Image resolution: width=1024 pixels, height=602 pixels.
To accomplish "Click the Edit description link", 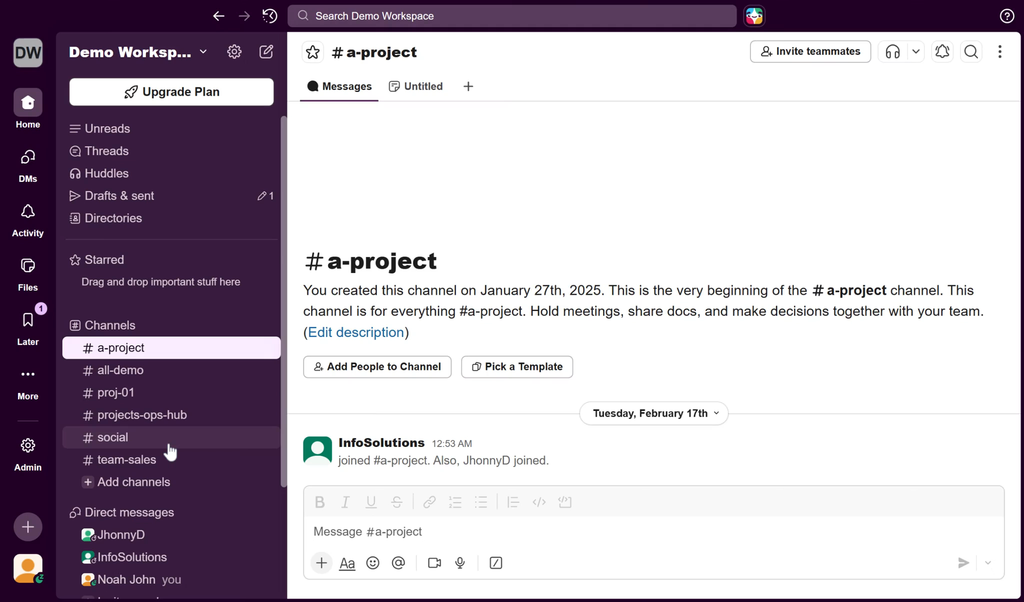I will point(356,332).
